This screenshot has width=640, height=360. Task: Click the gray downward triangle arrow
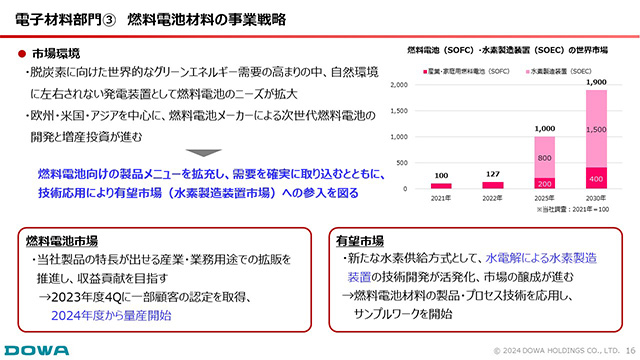click(x=203, y=153)
